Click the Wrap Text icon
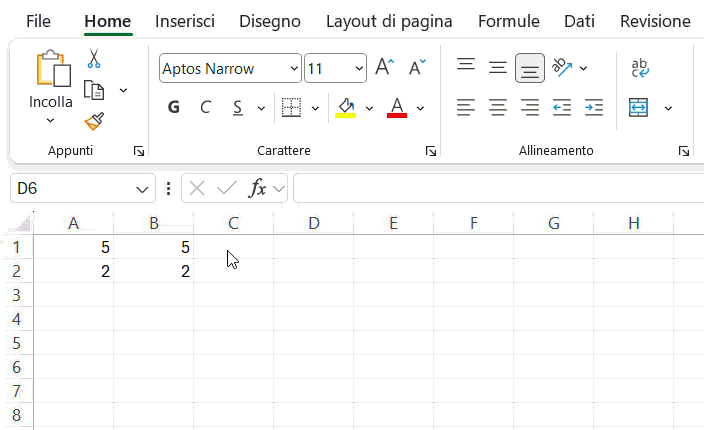Screen dimensions: 704x430 coord(640,68)
